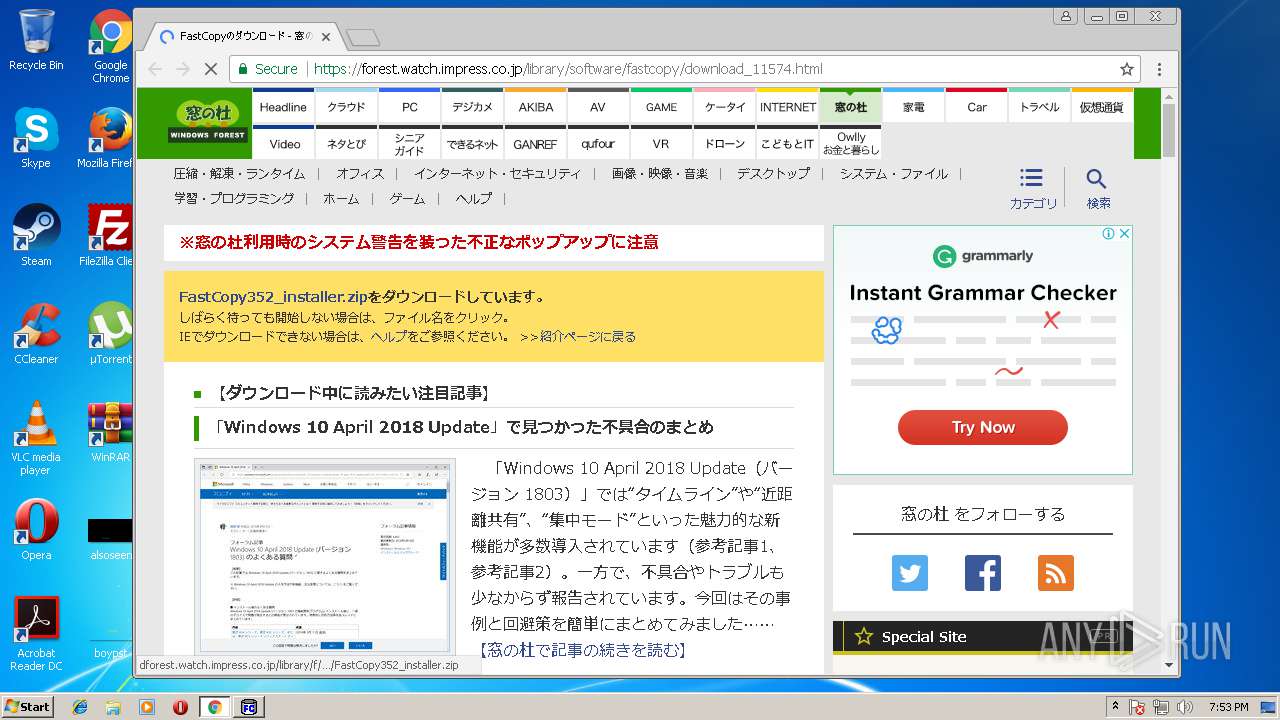Click Grammarly Try Now button
Screen dimensions: 1280x720
click(982, 427)
